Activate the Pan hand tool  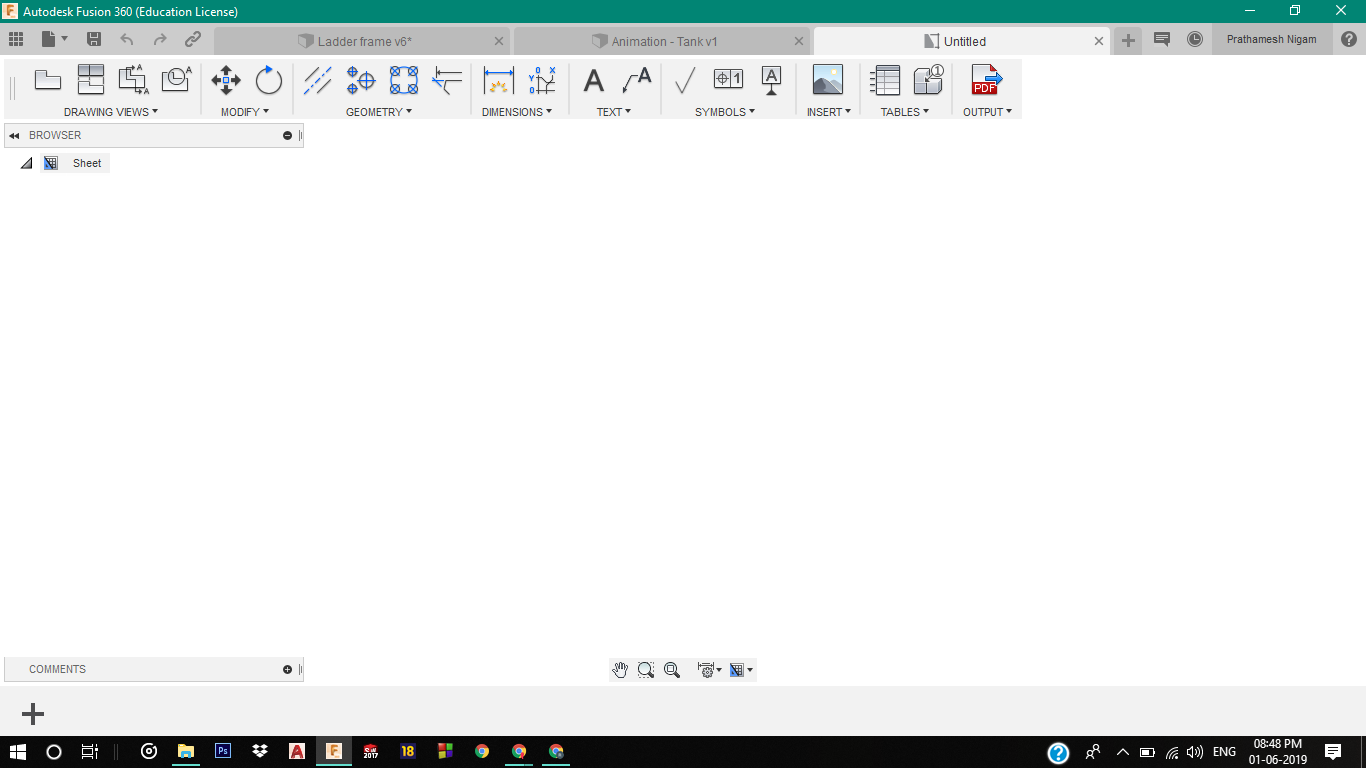point(620,669)
